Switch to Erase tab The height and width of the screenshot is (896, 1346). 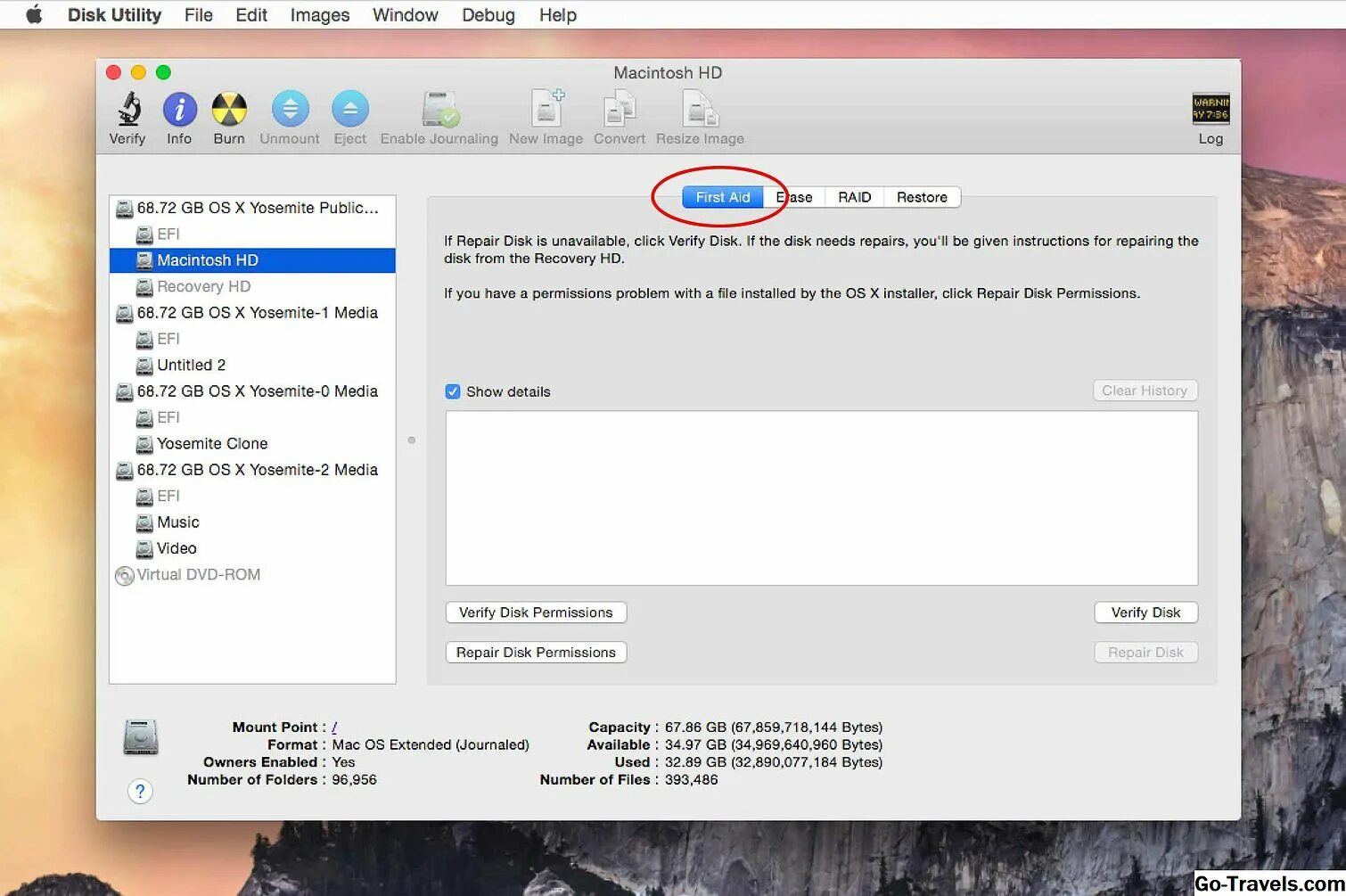pyautogui.click(x=794, y=197)
